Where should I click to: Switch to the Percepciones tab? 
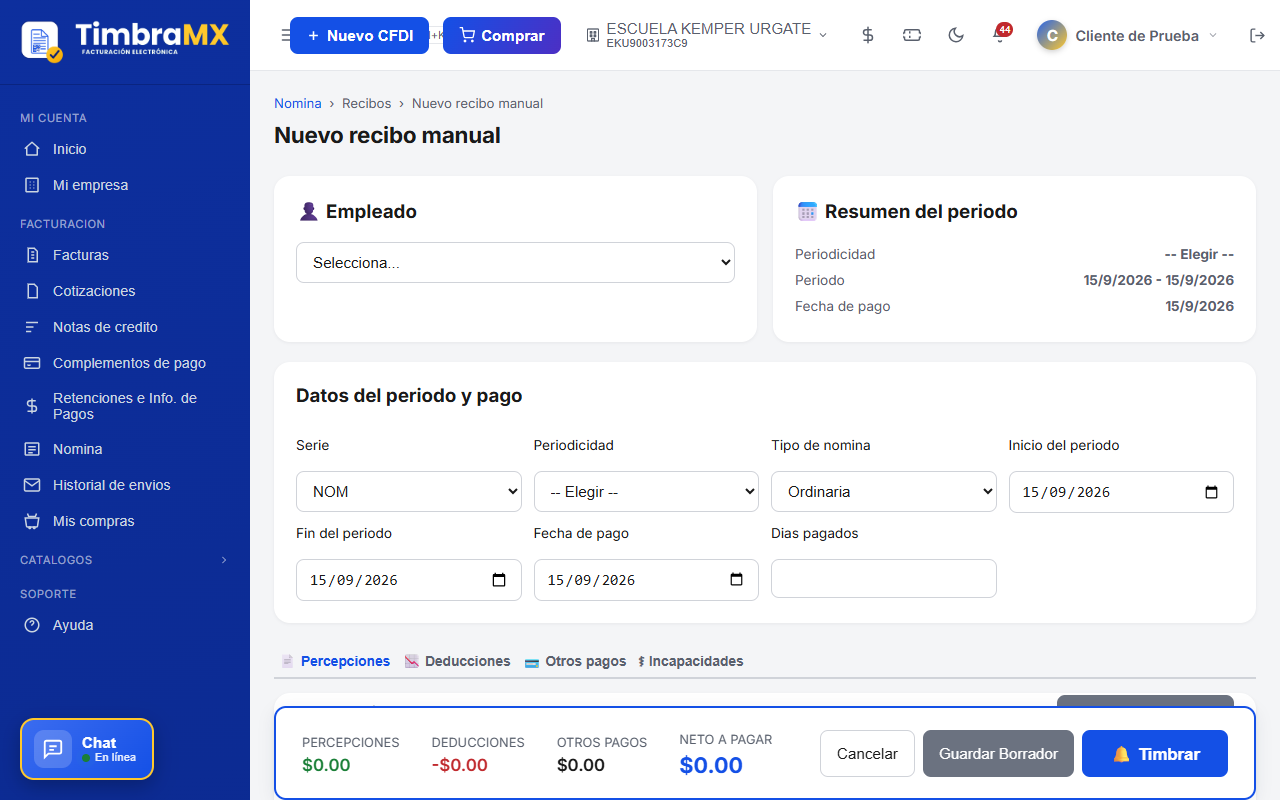[x=336, y=661]
